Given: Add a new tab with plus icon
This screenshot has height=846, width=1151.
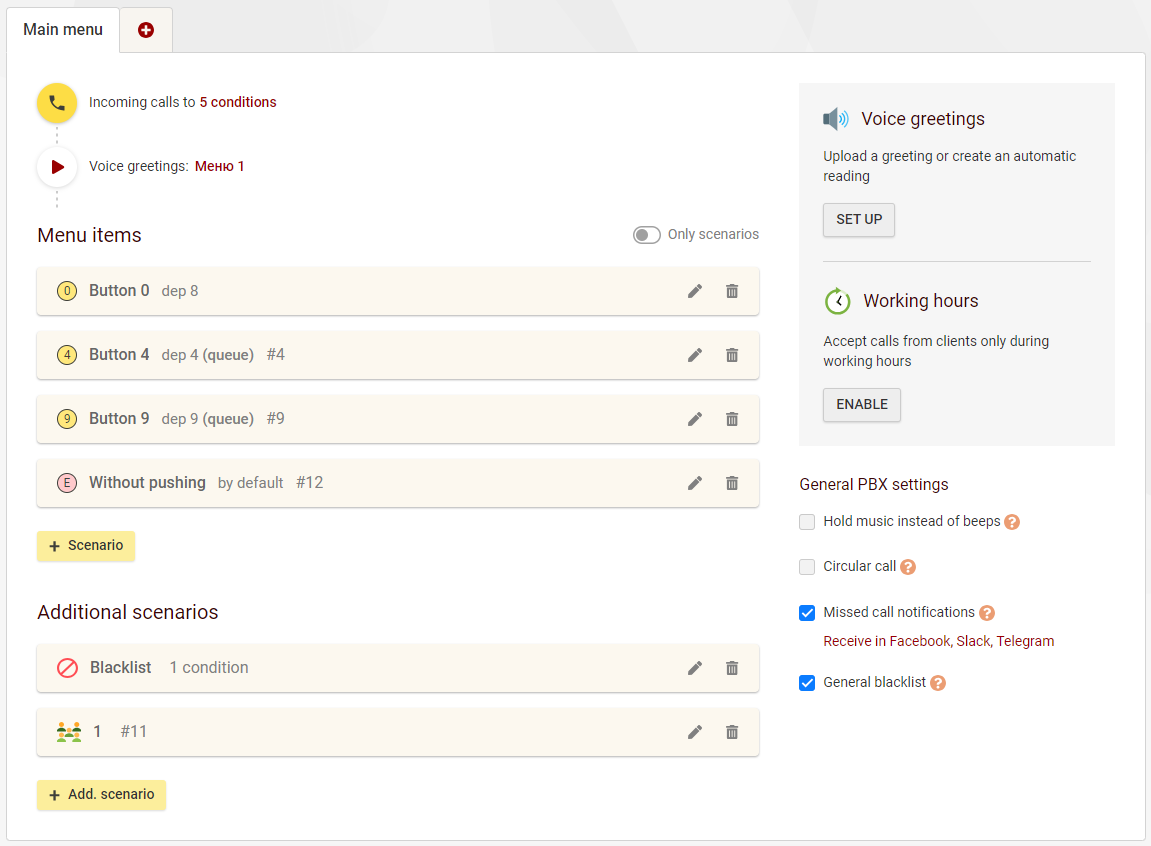Looking at the screenshot, I should point(146,30).
